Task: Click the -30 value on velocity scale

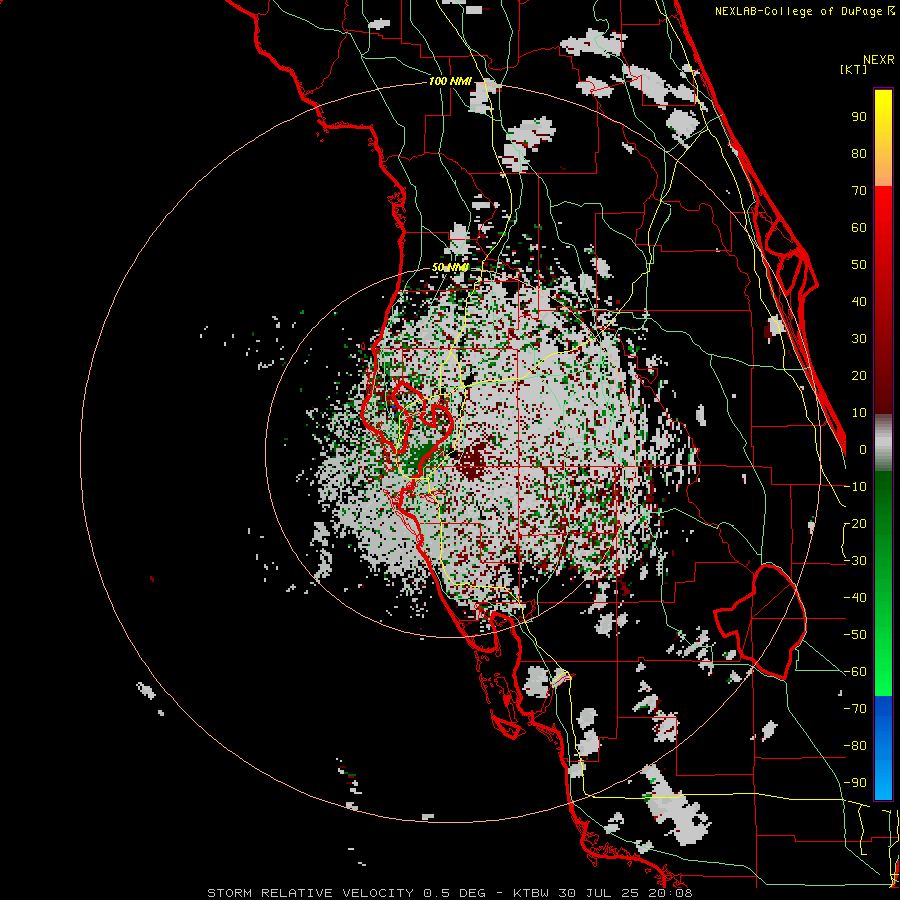Action: click(856, 561)
